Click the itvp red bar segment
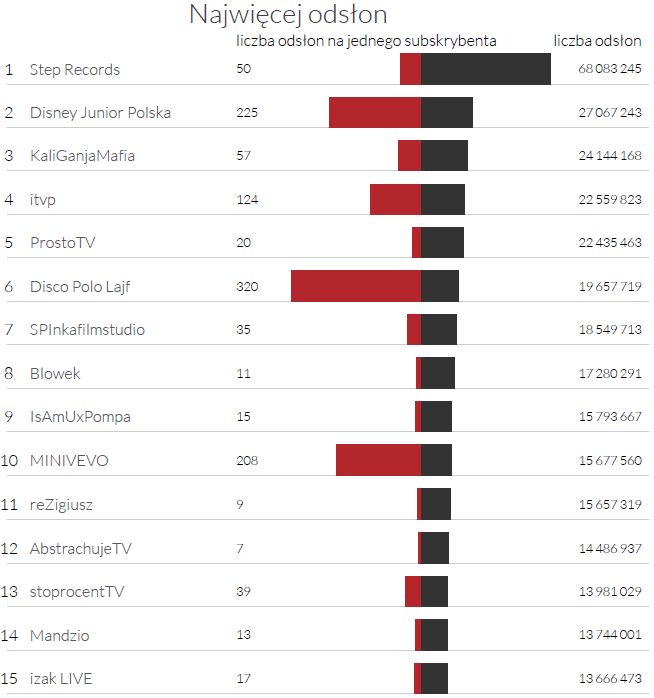The height and width of the screenshot is (698, 654). (395, 199)
